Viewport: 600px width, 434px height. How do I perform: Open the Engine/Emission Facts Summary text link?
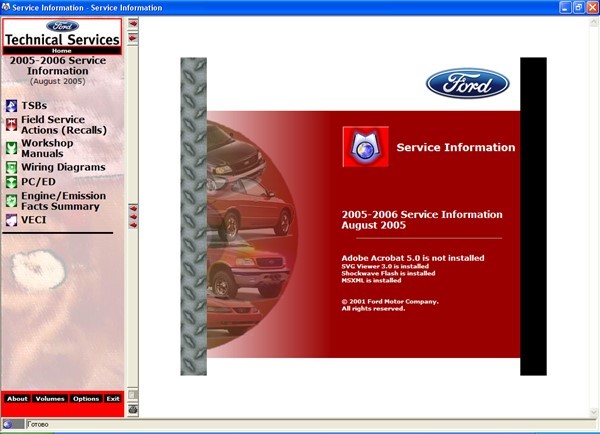pos(64,201)
